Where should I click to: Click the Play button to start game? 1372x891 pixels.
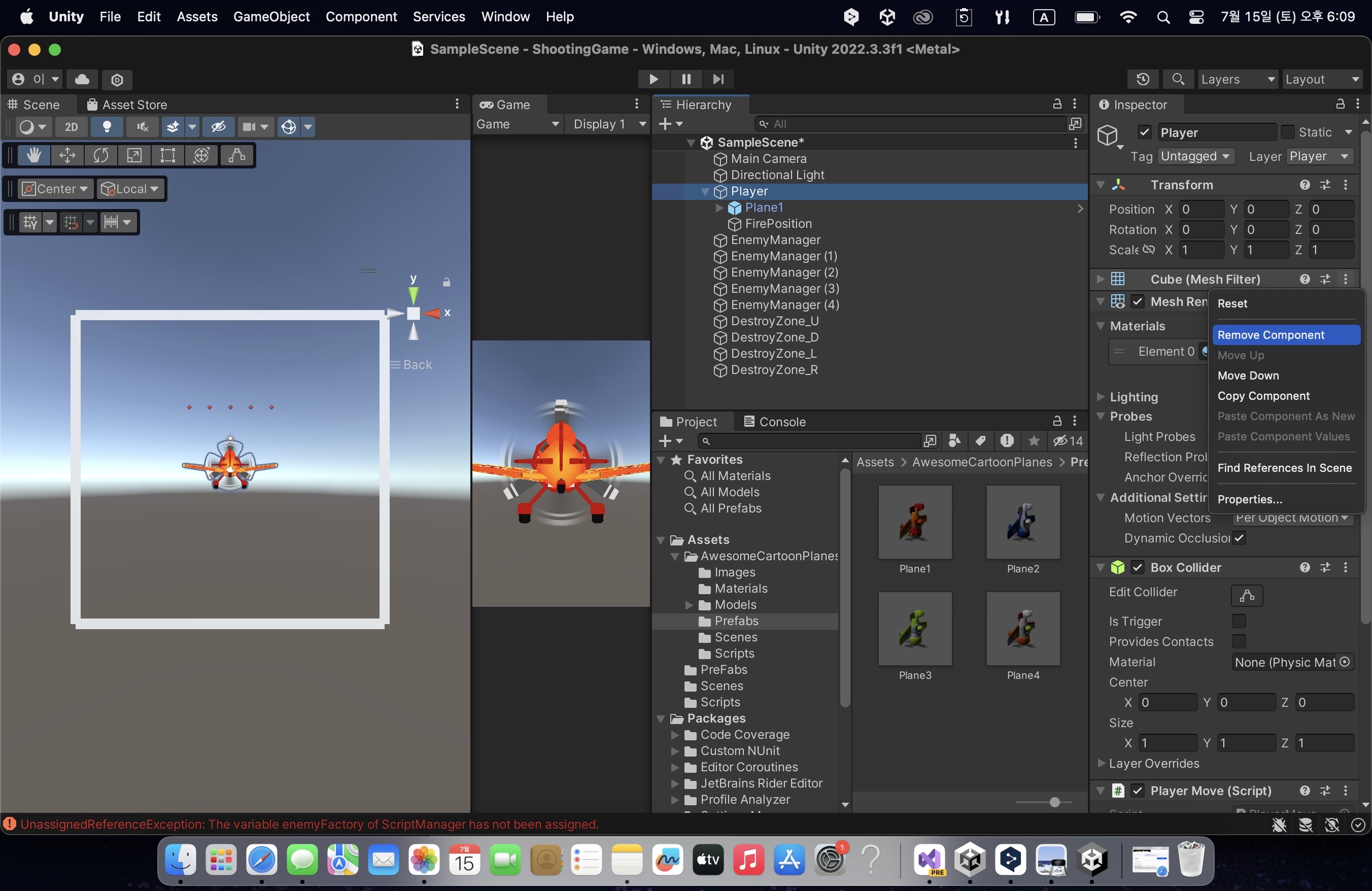pos(653,79)
